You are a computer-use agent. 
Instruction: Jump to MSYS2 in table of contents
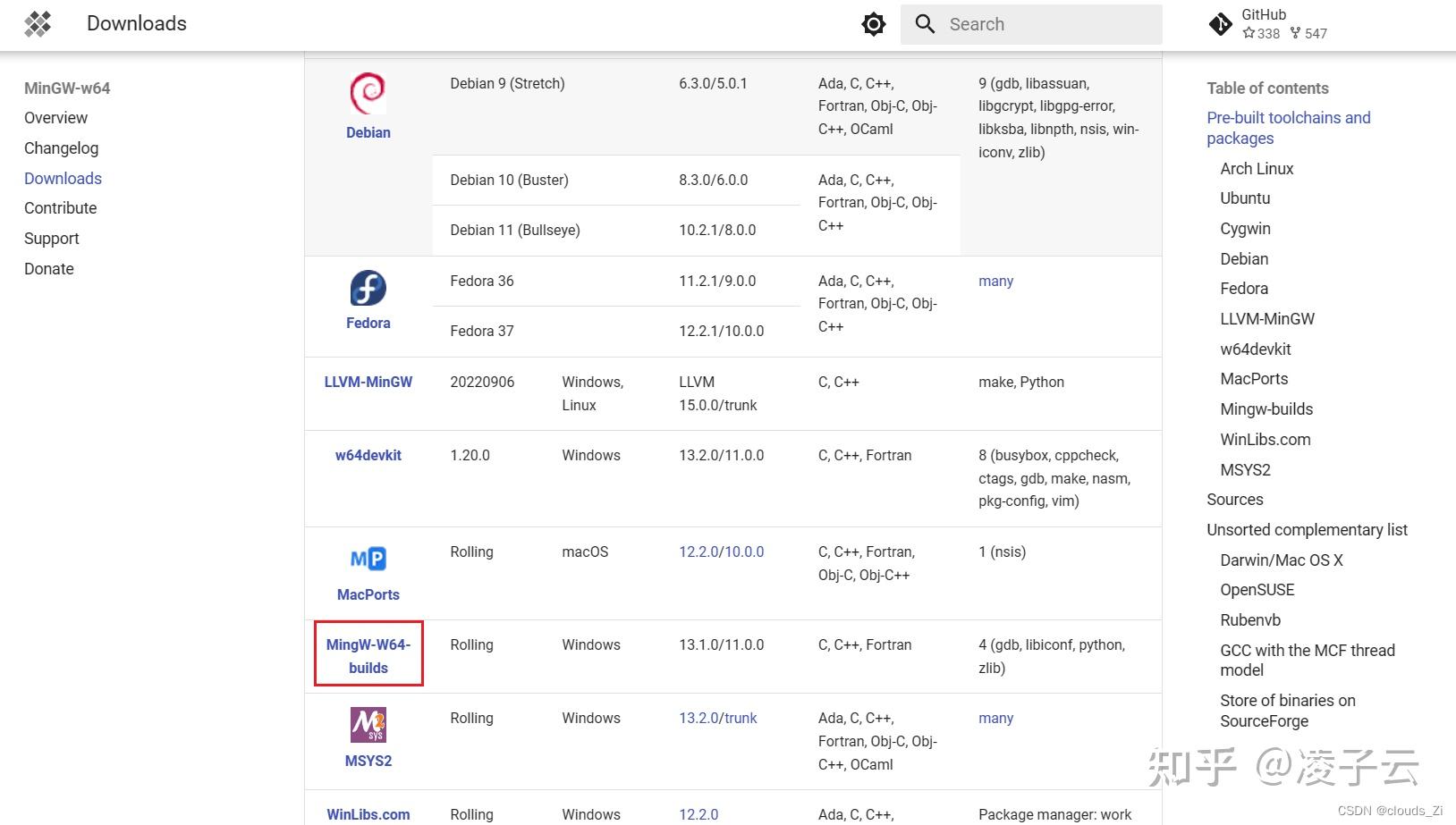click(x=1245, y=470)
